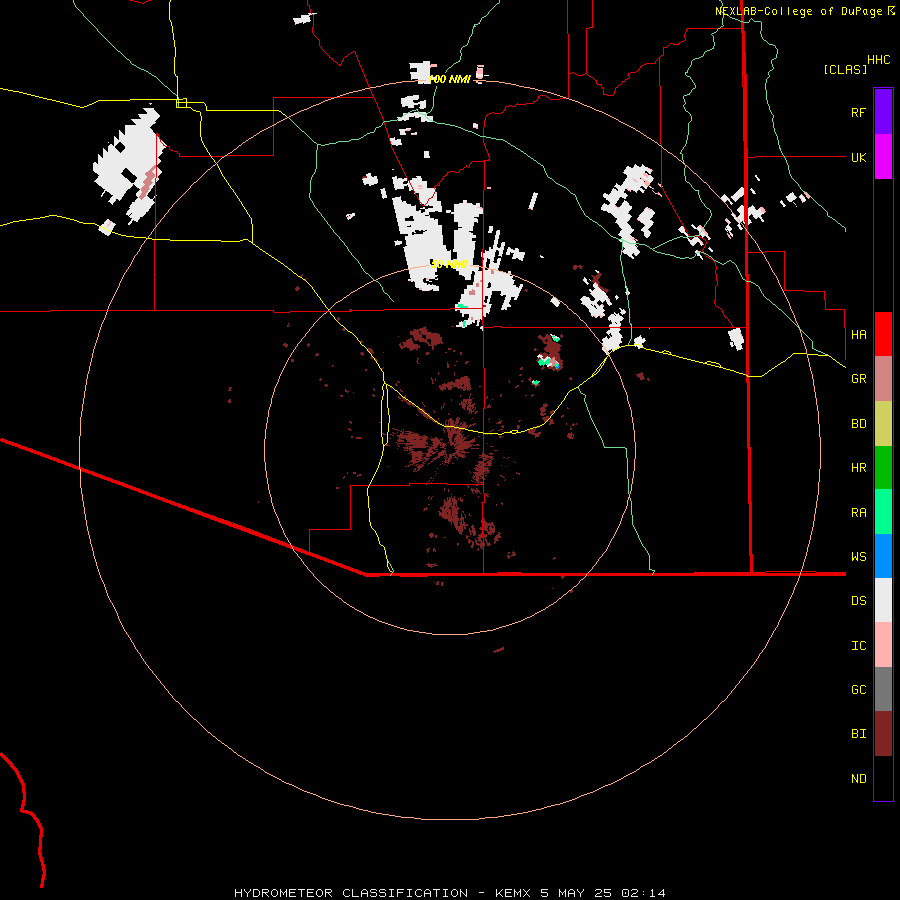900x900 pixels.
Task: Click the HHC product label
Action: (x=878, y=60)
